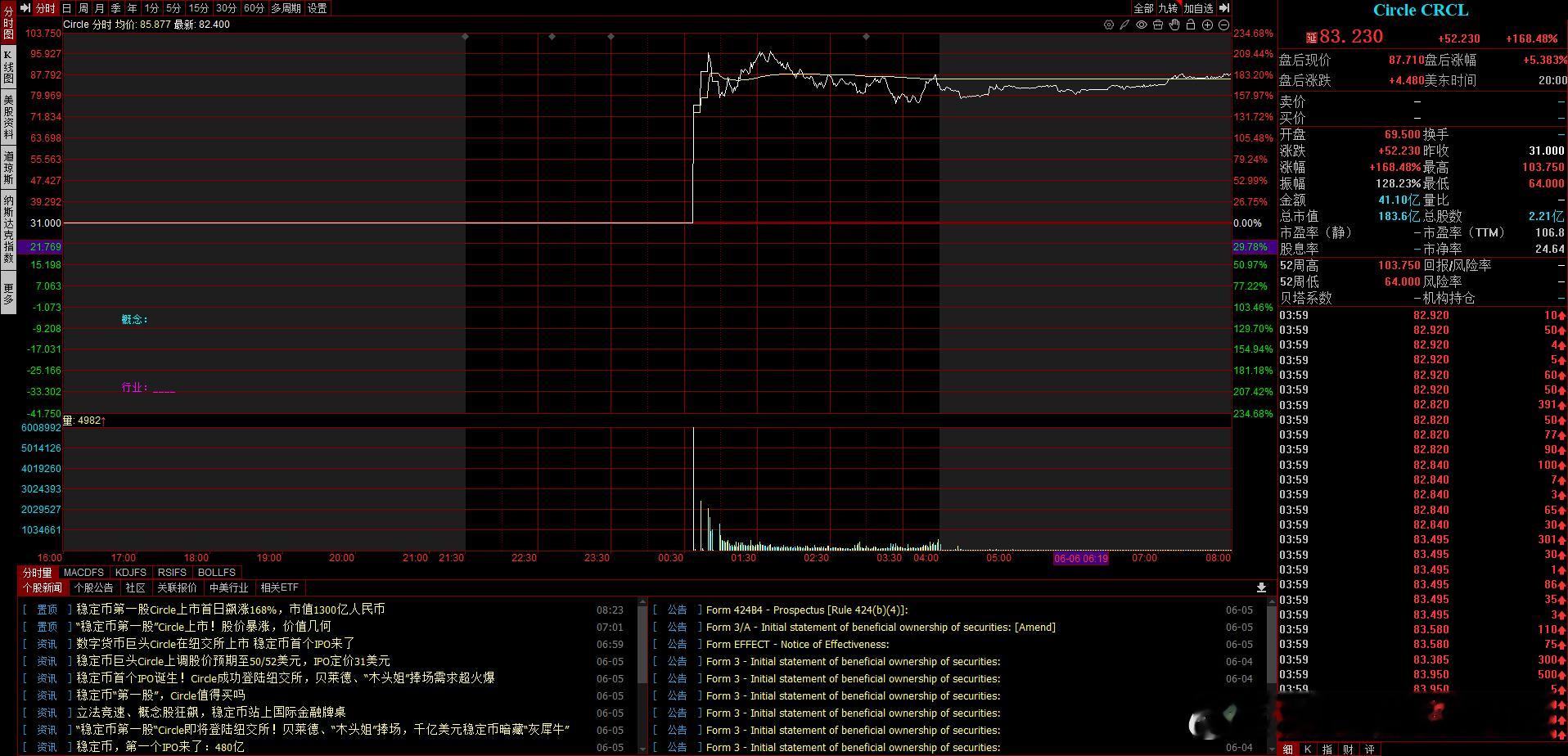1568x756 pixels.
Task: Click the announcements list scrollbar down arrow
Action: 1270,749
